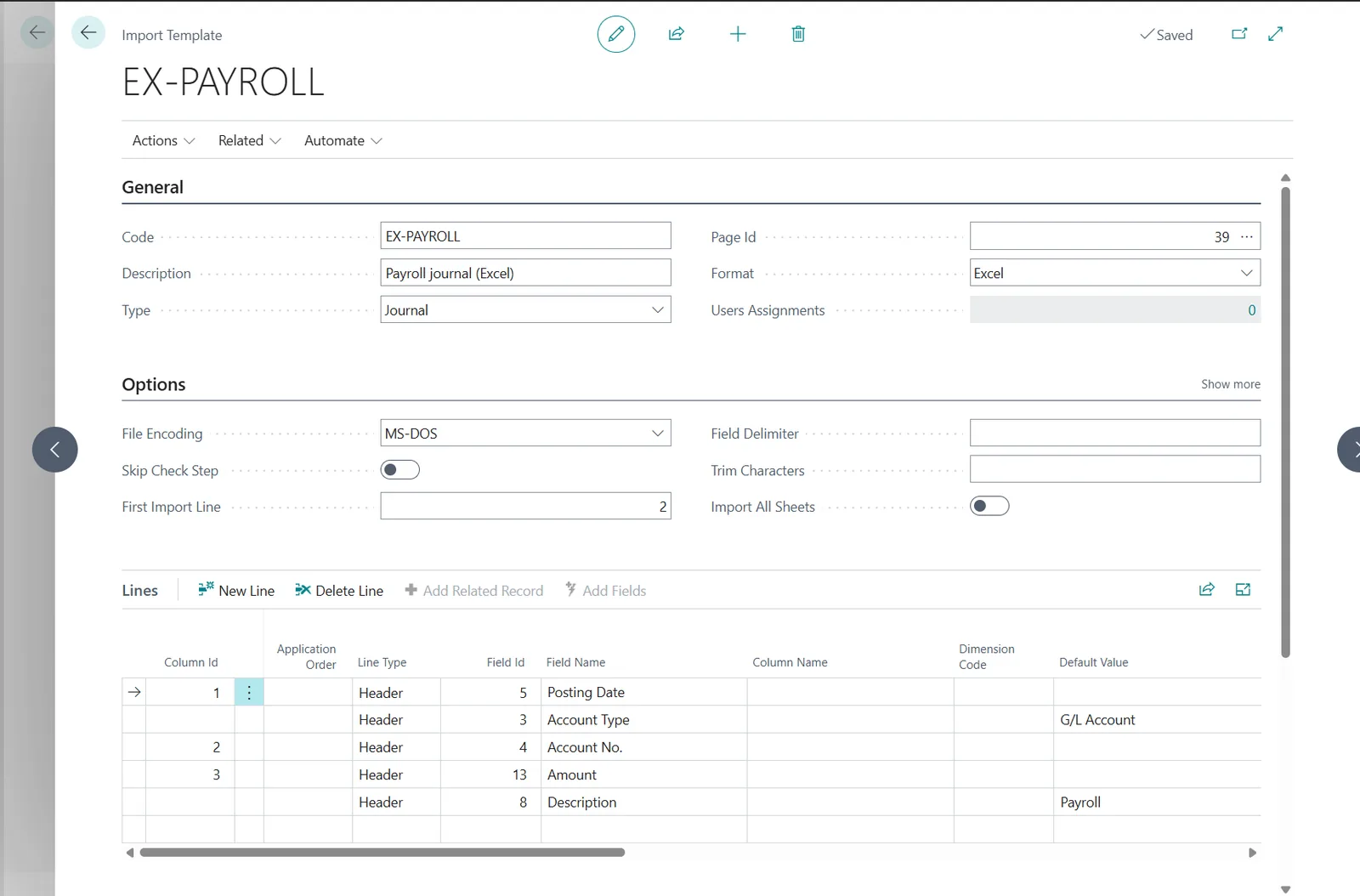Viewport: 1360px width, 896px height.
Task: Click the Description input field
Action: 525,273
